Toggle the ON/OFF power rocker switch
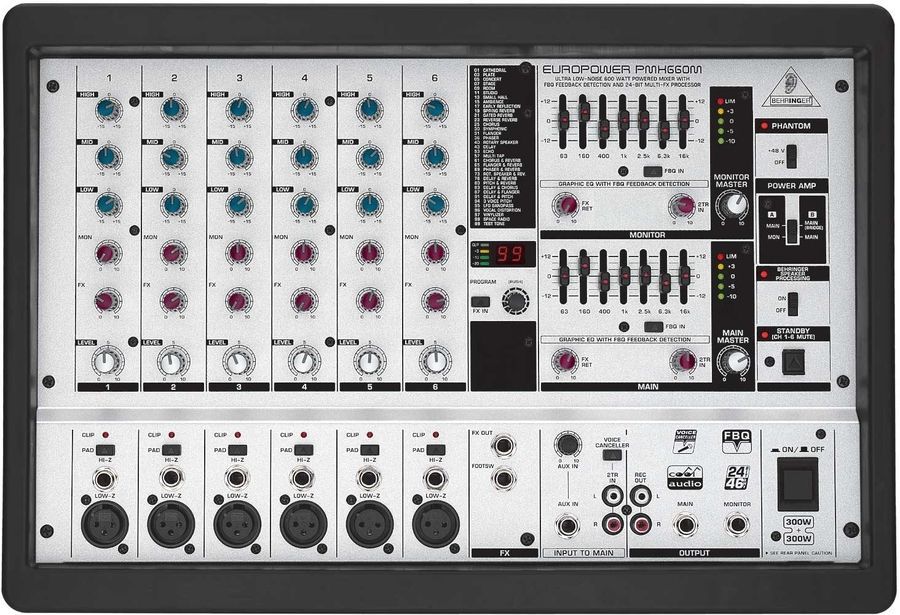The image size is (900, 615). (x=798, y=483)
